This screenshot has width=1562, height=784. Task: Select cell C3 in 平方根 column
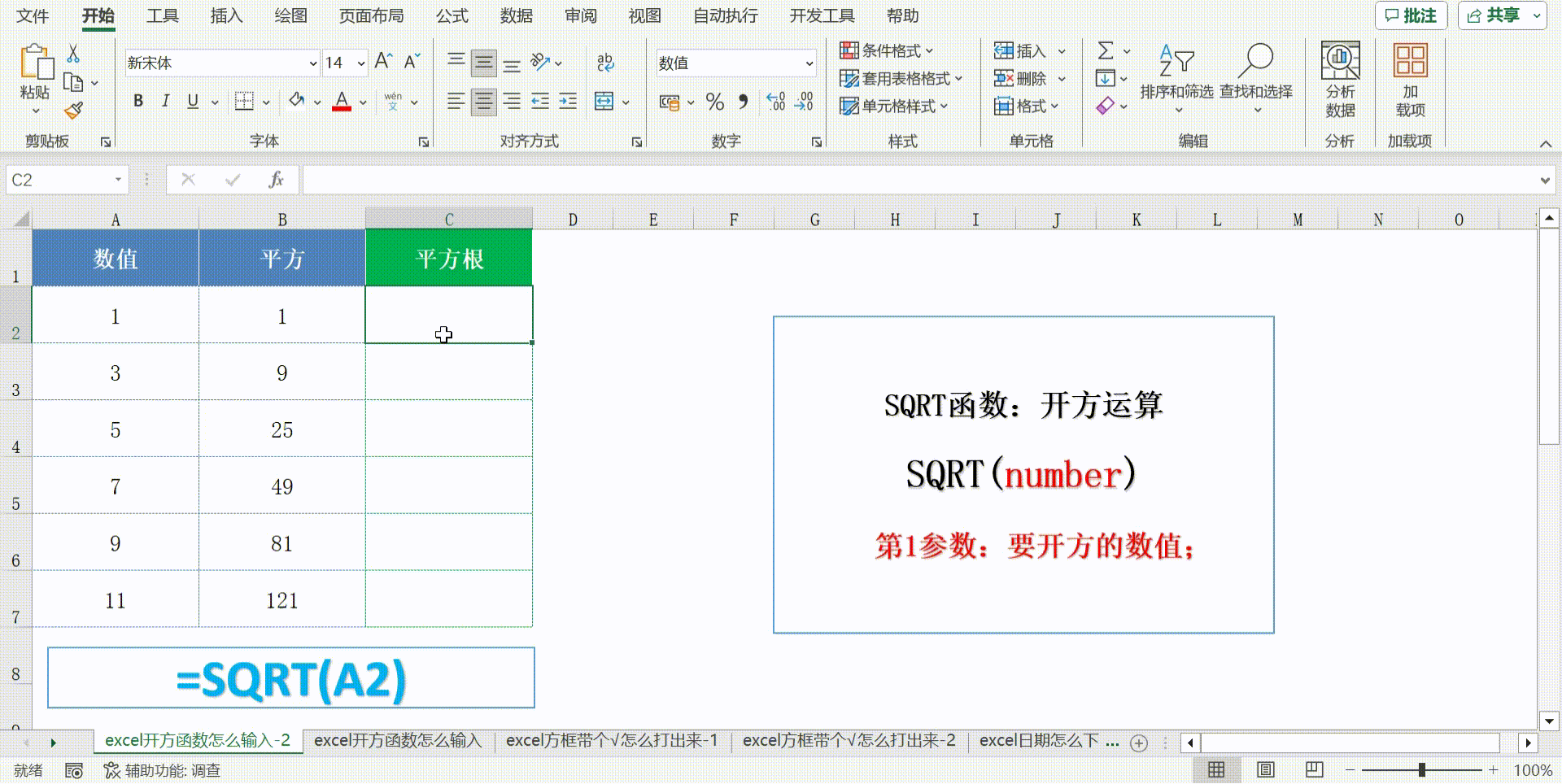click(x=449, y=372)
